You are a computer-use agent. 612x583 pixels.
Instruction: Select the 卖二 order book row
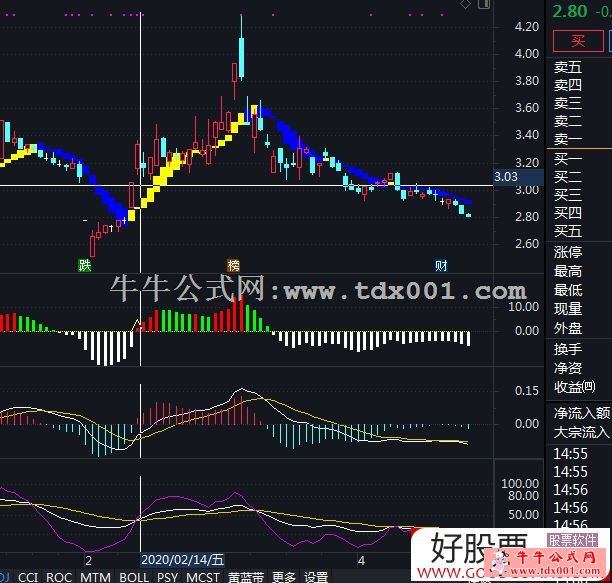click(x=568, y=121)
